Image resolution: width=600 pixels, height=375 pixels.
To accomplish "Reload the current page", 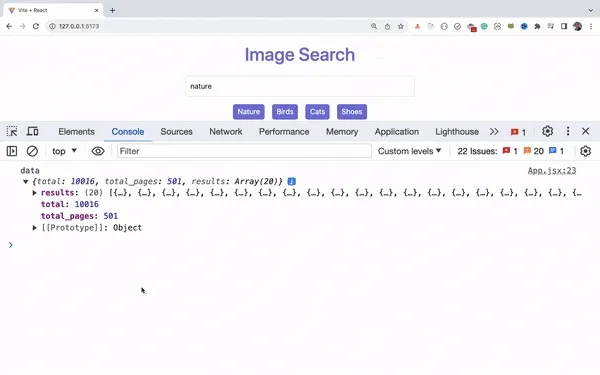I will click(36, 26).
